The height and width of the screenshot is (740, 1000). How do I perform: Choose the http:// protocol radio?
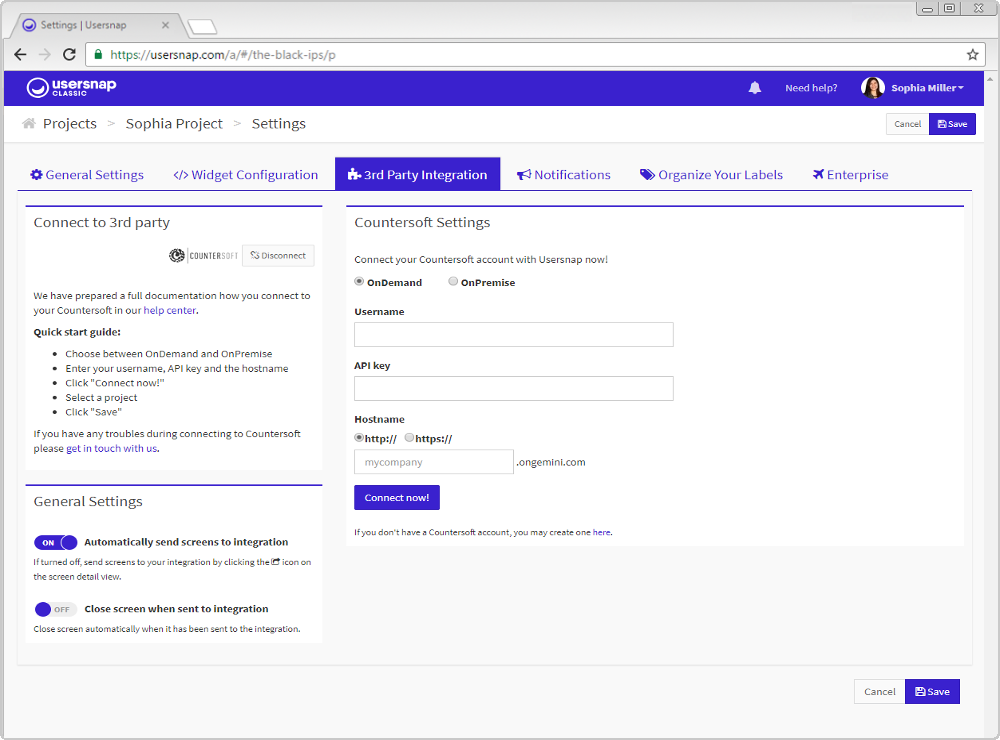tap(359, 438)
